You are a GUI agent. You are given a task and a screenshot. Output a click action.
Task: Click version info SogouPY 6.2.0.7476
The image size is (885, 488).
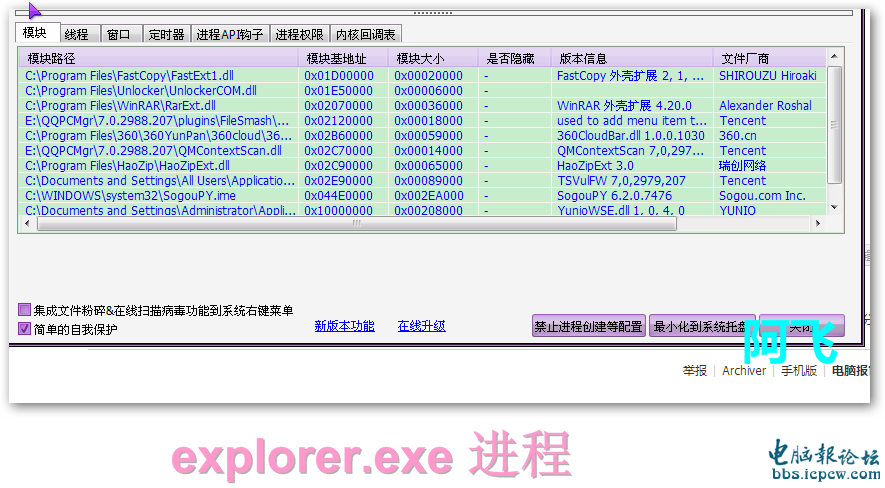(x=614, y=196)
